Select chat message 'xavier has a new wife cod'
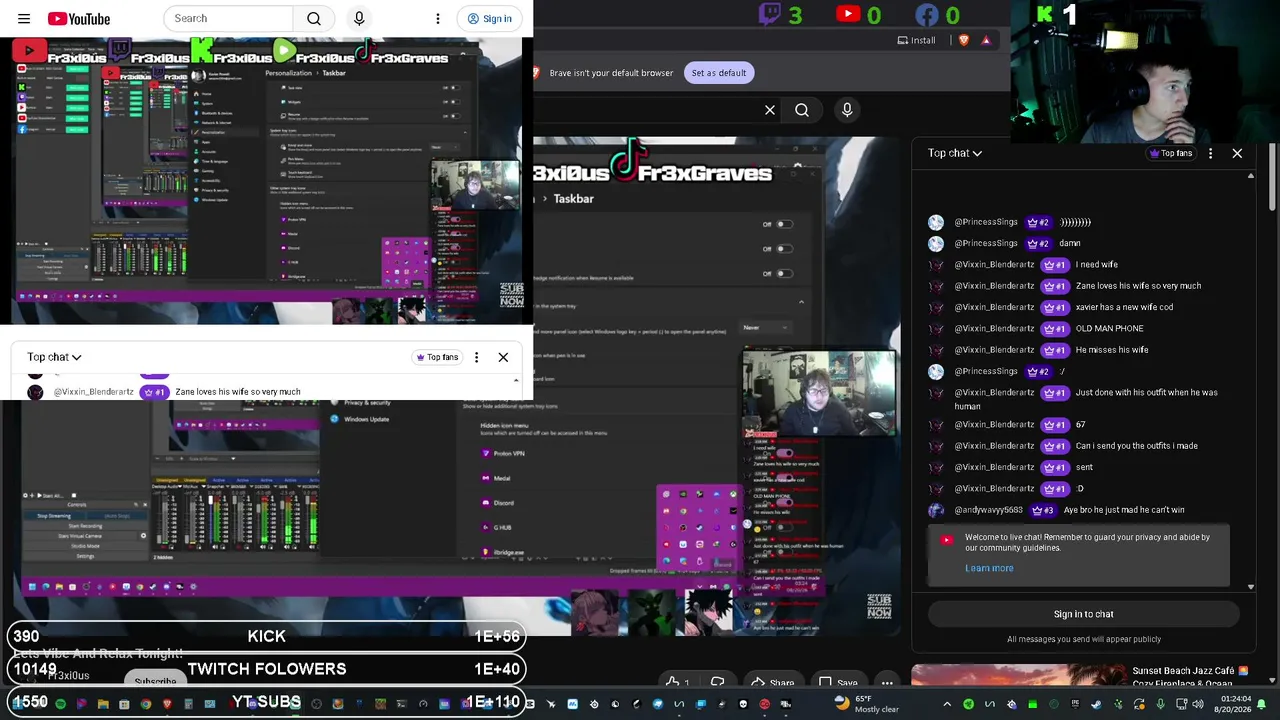The height and width of the screenshot is (720, 1280). 1124,307
